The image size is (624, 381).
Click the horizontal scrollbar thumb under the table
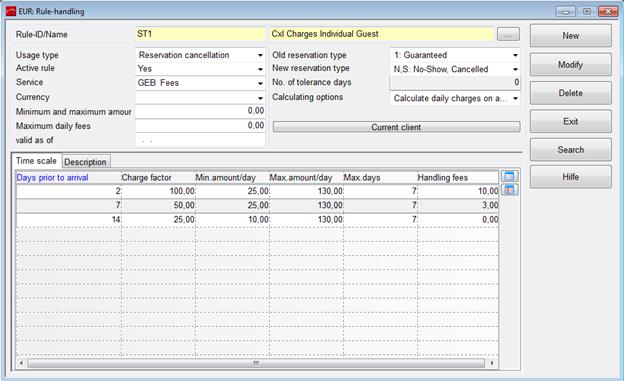[x=256, y=363]
